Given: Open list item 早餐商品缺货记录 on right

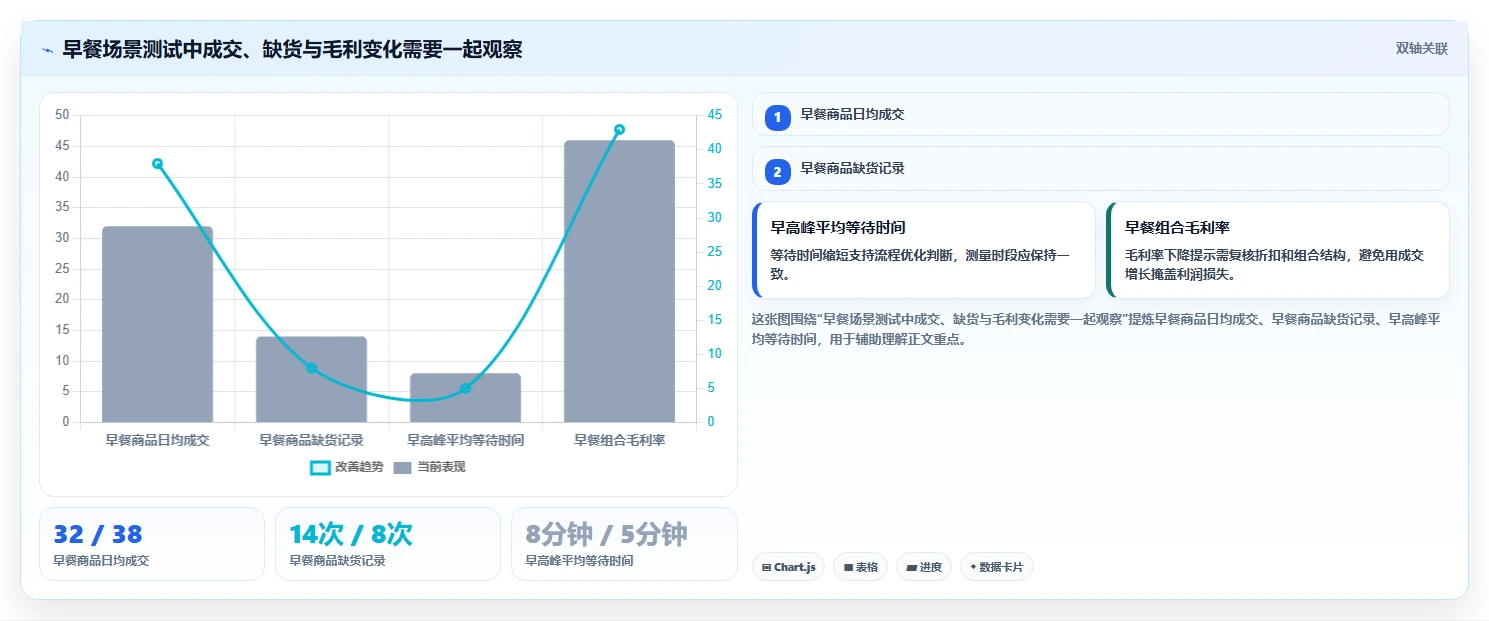Looking at the screenshot, I should [1100, 168].
